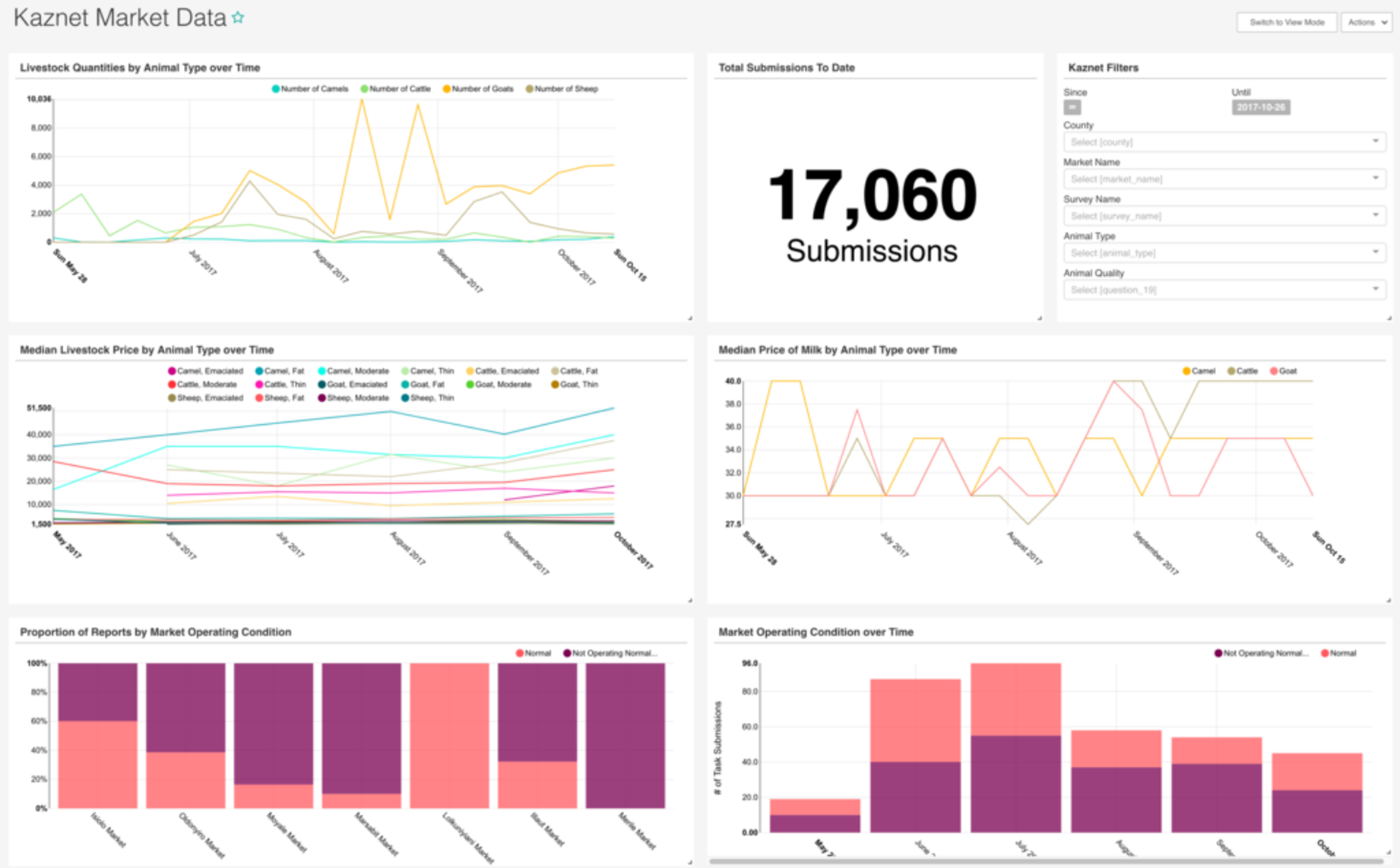Image resolution: width=1400 pixels, height=868 pixels.
Task: Click Kaznet Filters panel title
Action: tap(1103, 68)
